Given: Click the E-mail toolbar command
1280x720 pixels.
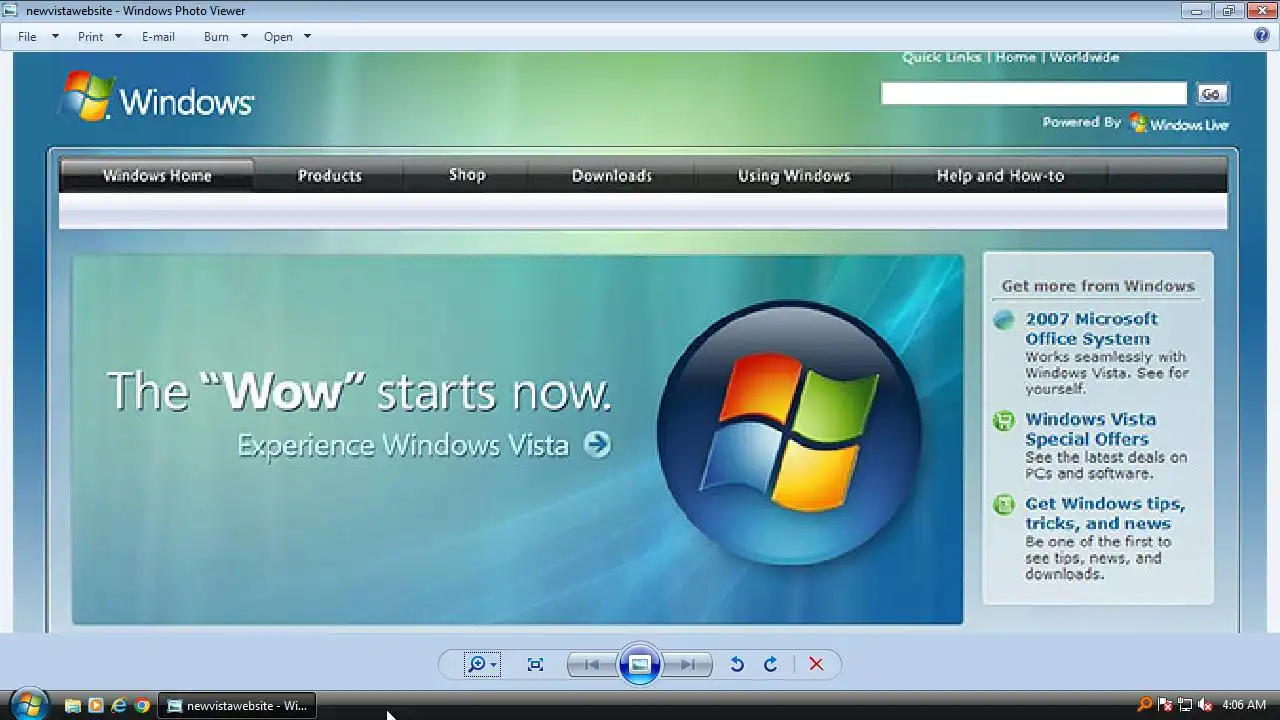Looking at the screenshot, I should pyautogui.click(x=158, y=37).
